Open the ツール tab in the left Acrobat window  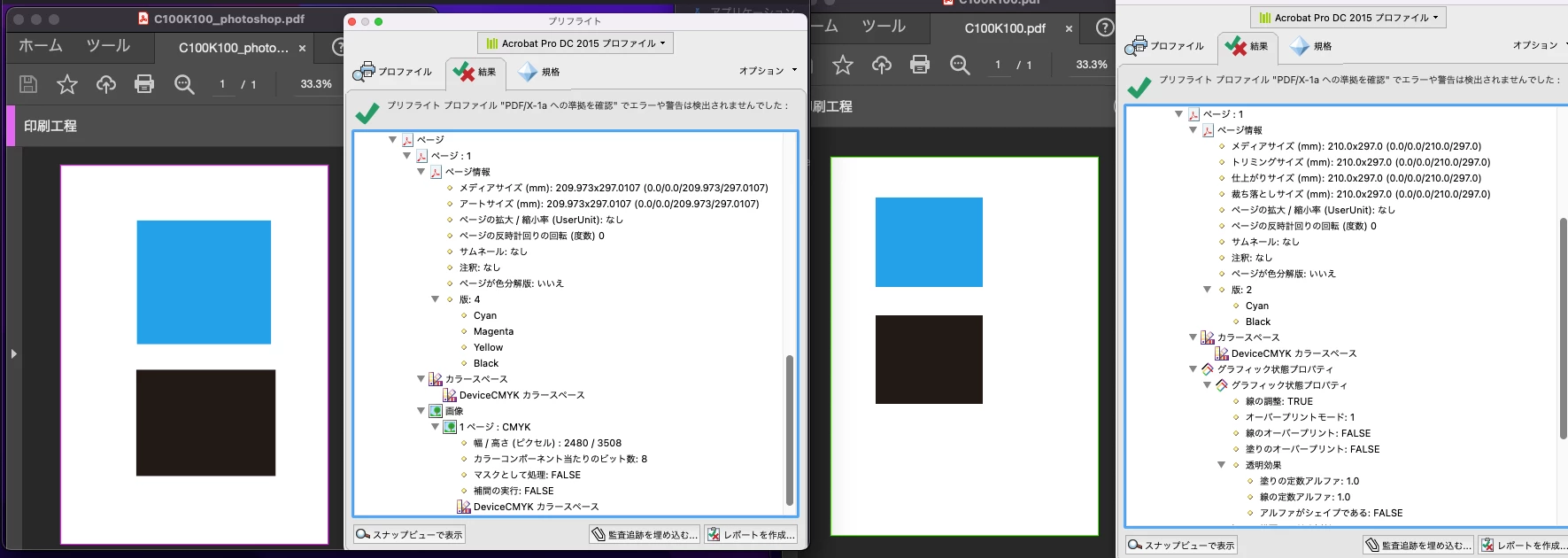pyautogui.click(x=108, y=46)
